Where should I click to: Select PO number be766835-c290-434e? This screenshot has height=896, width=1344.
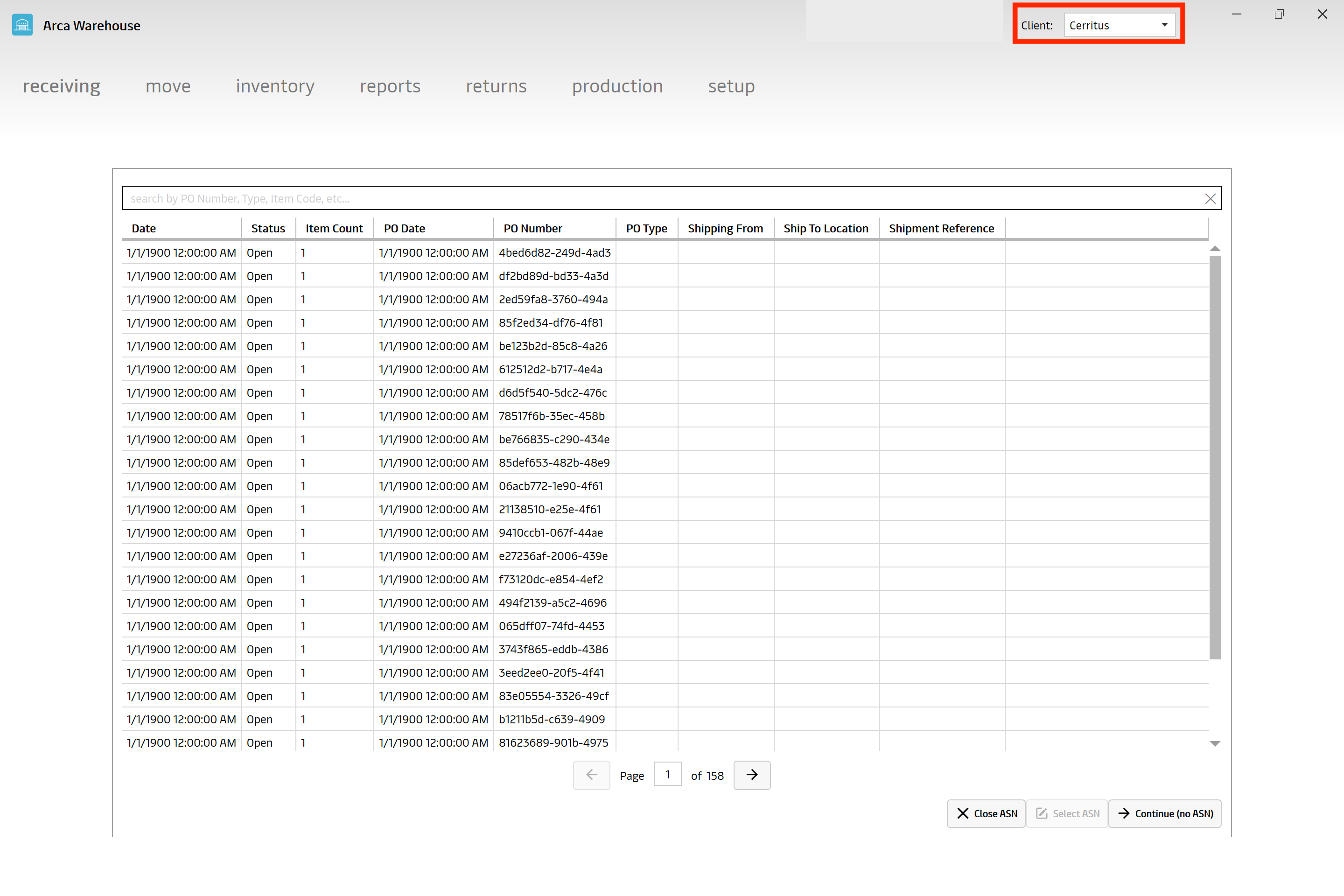554,440
